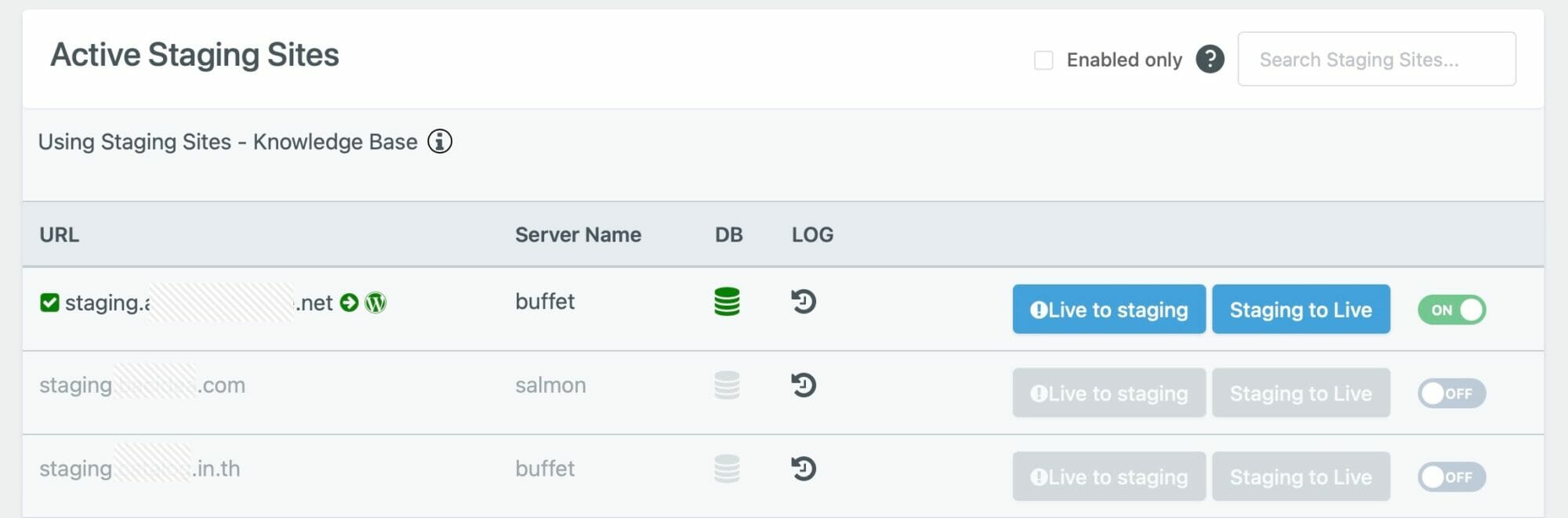Open the Knowledge Base info icon

pyautogui.click(x=440, y=142)
